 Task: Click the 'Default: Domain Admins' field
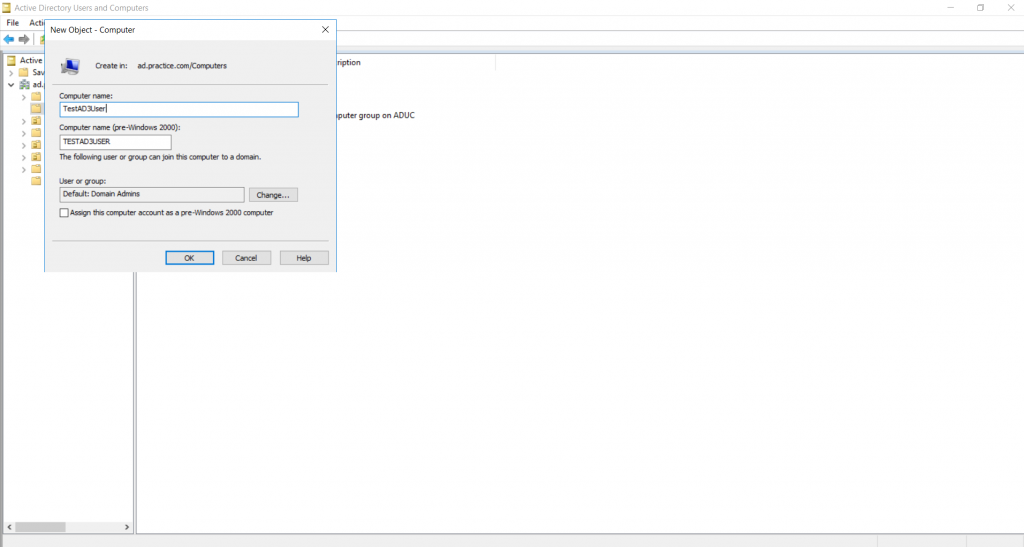click(x=152, y=195)
